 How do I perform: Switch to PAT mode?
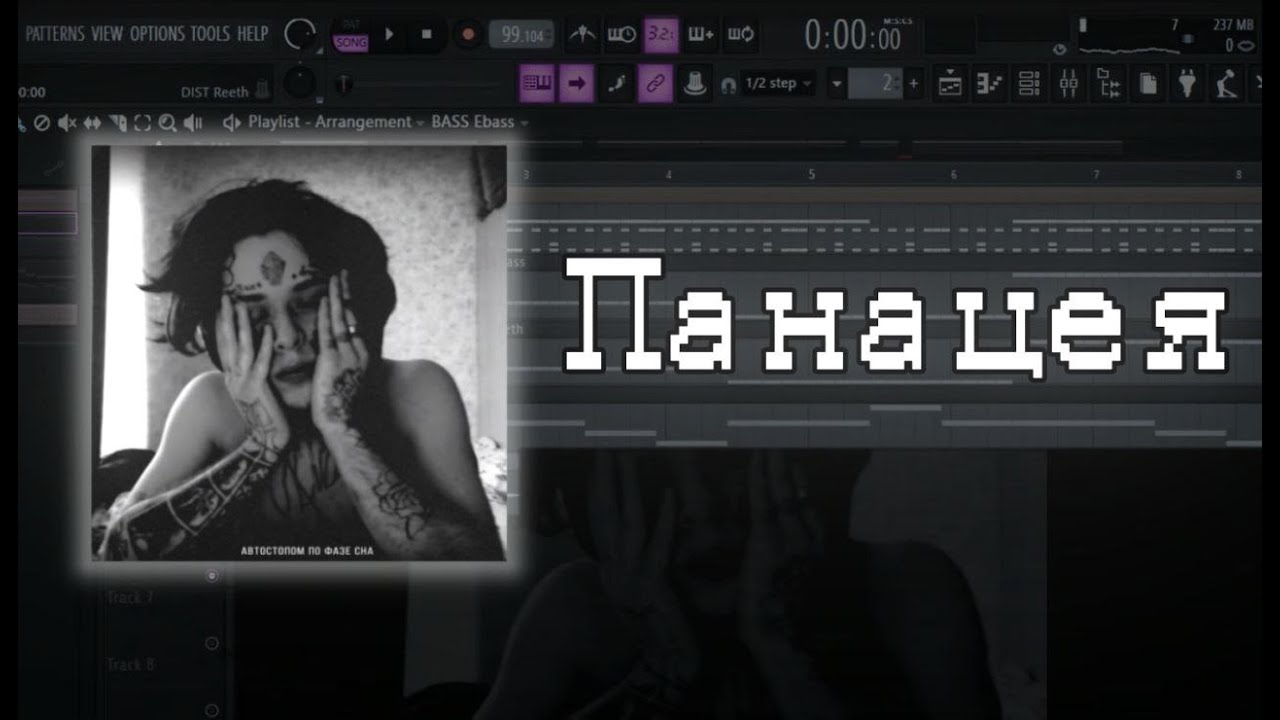(351, 26)
